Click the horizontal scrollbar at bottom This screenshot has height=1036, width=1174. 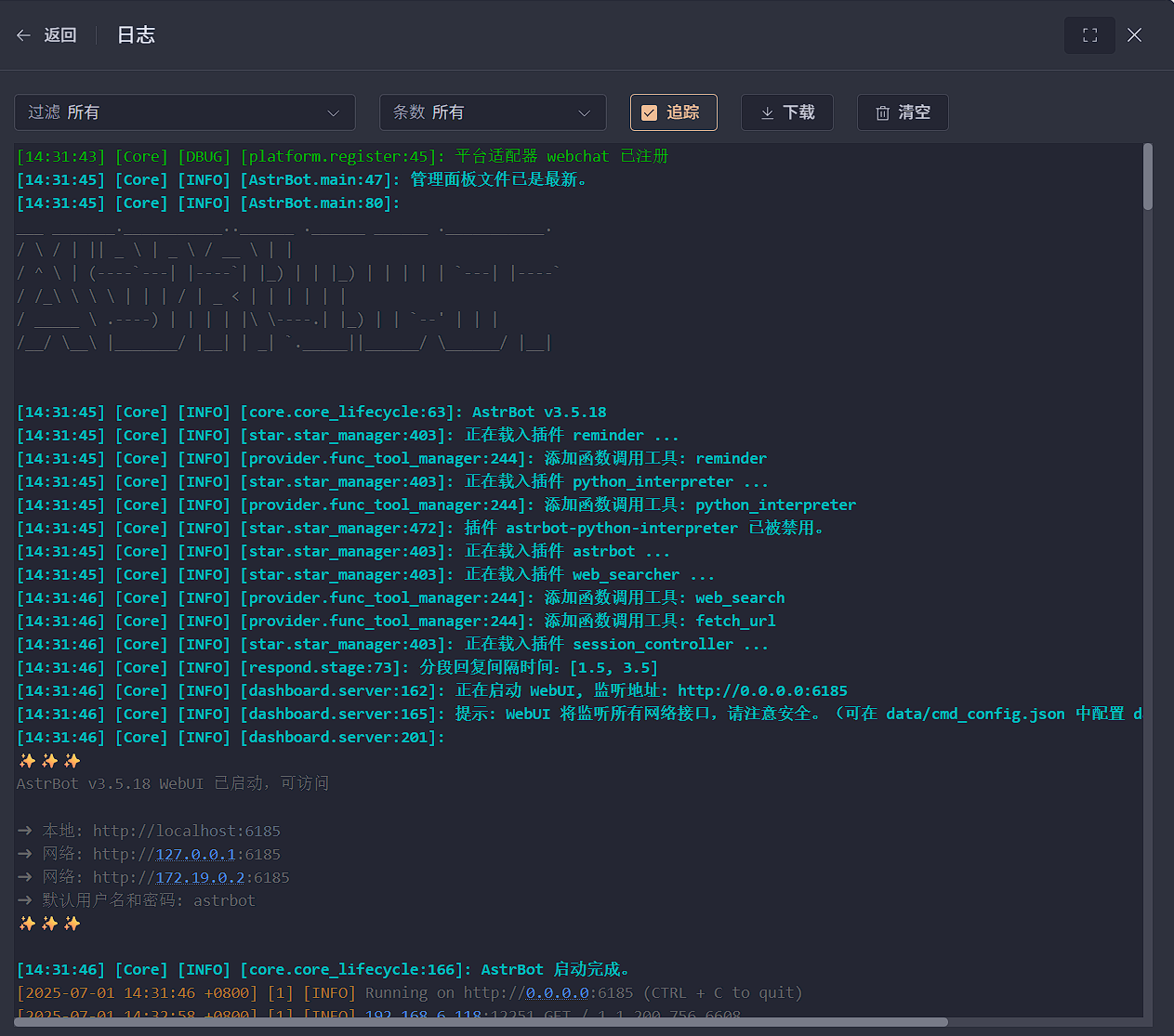(481, 1022)
